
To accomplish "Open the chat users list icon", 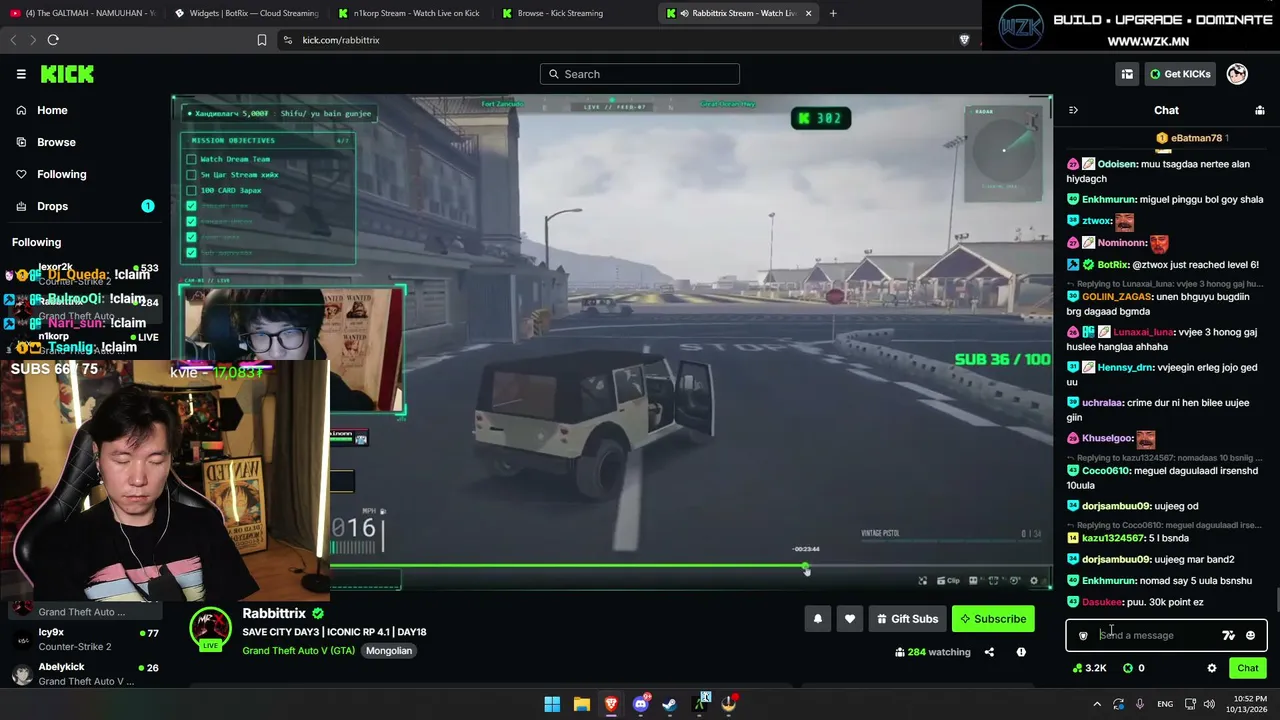I will click(1260, 110).
